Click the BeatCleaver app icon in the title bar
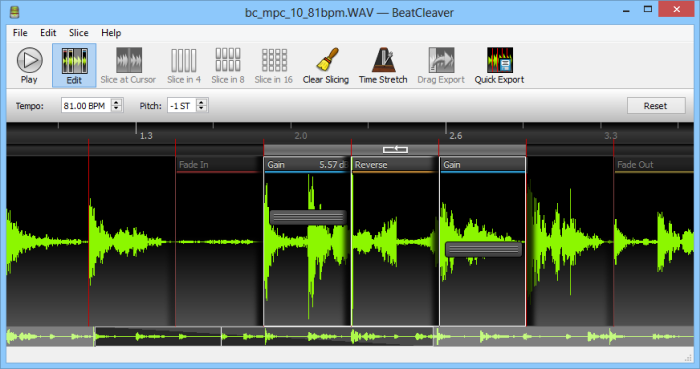The width and height of the screenshot is (700, 369). (15, 12)
